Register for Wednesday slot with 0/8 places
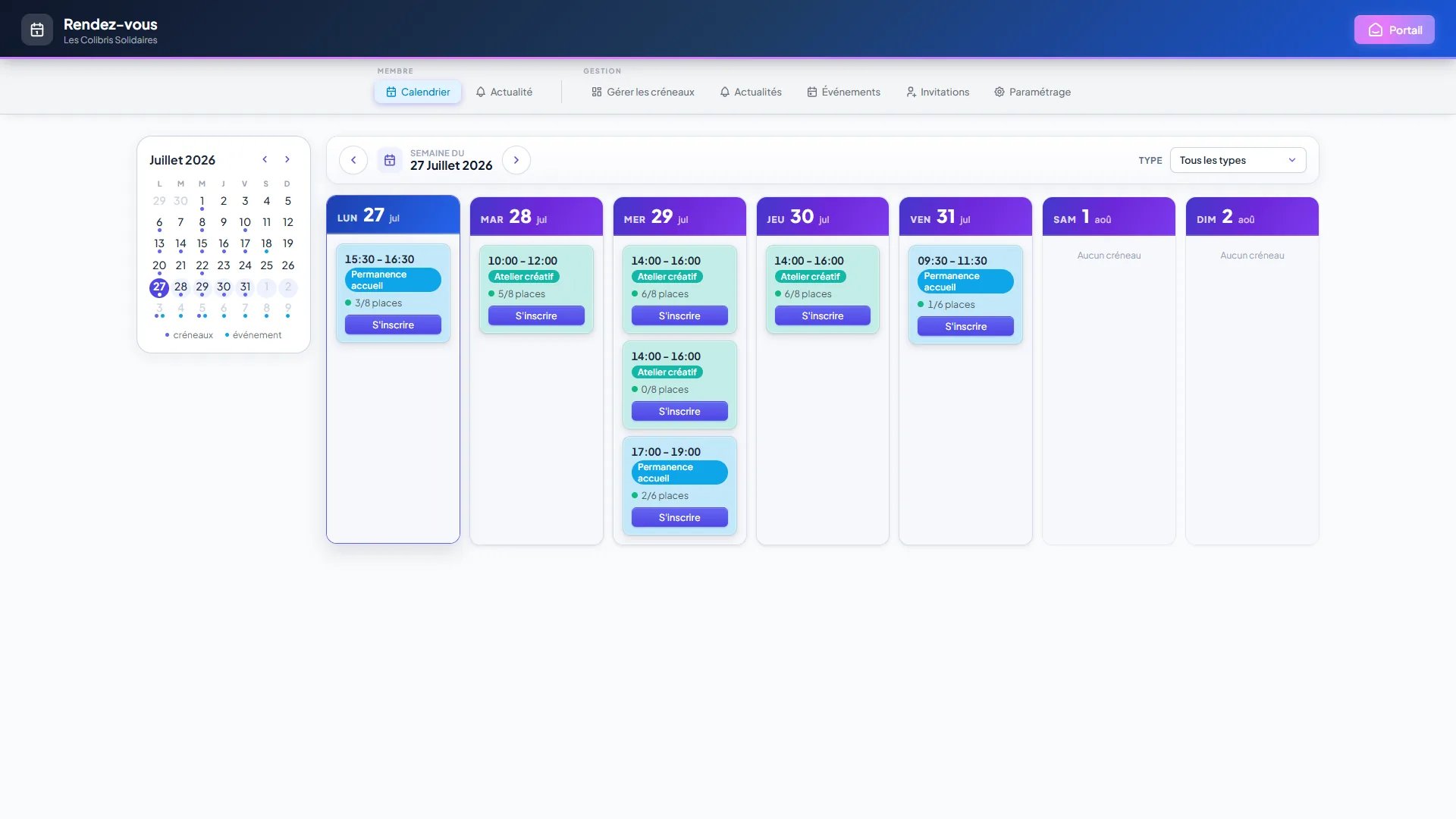 pos(679,411)
